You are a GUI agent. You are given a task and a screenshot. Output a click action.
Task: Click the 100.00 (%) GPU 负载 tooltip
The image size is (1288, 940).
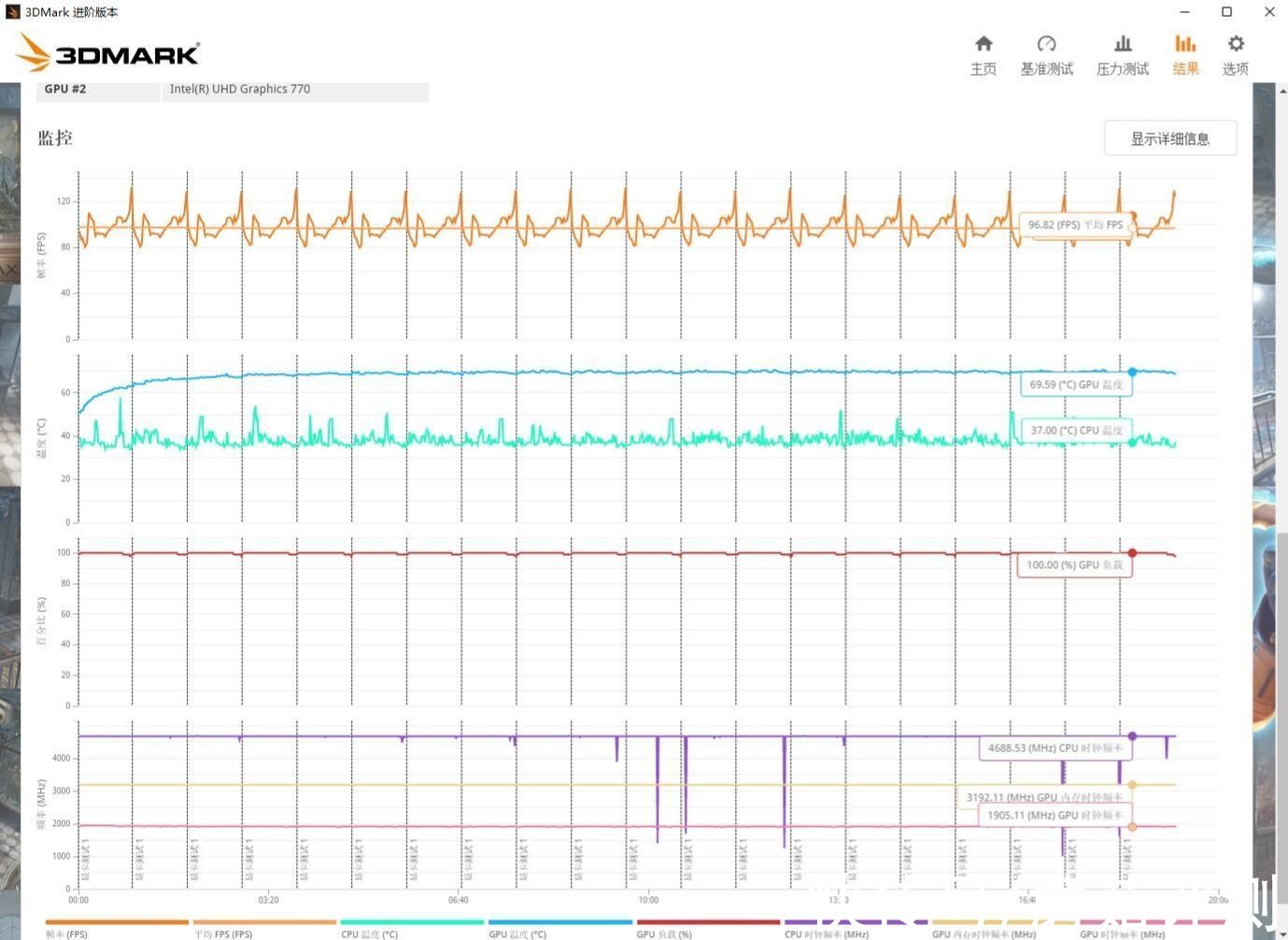pyautogui.click(x=1074, y=564)
